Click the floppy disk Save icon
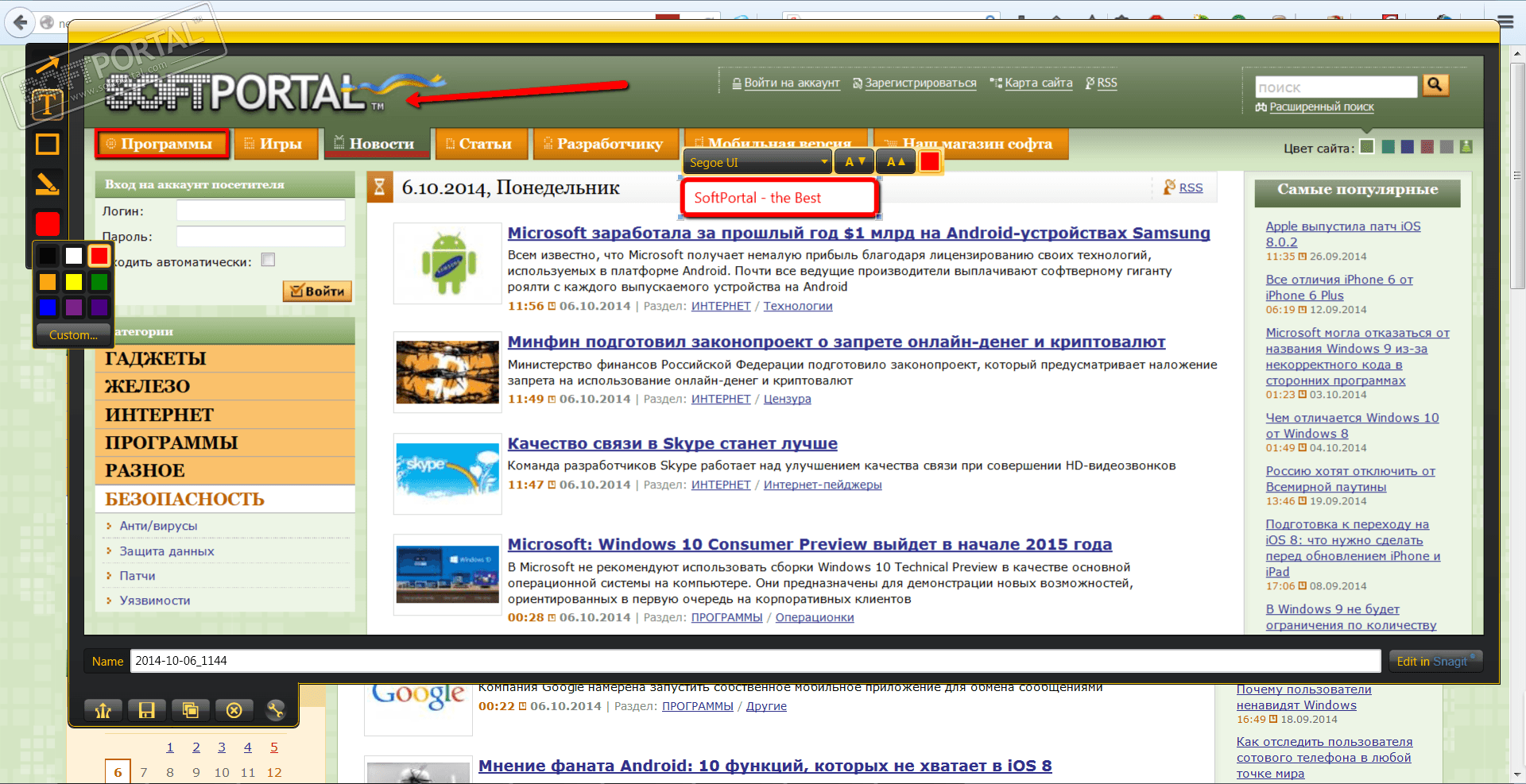The image size is (1526, 784). click(147, 710)
